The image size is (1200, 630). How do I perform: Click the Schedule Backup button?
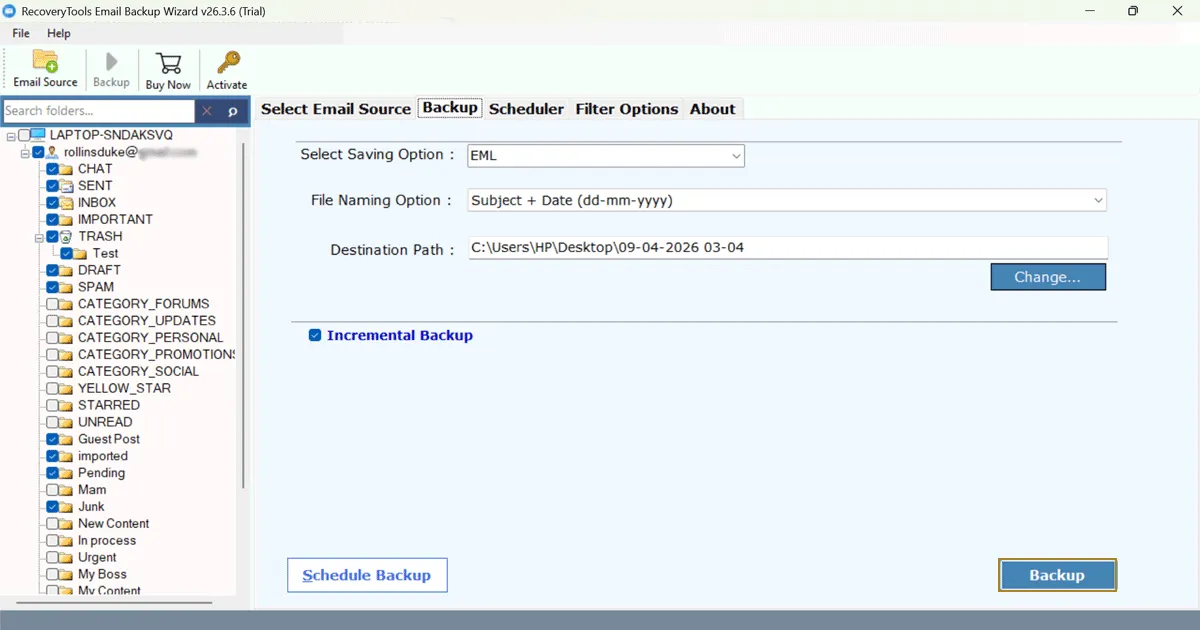pyautogui.click(x=367, y=575)
